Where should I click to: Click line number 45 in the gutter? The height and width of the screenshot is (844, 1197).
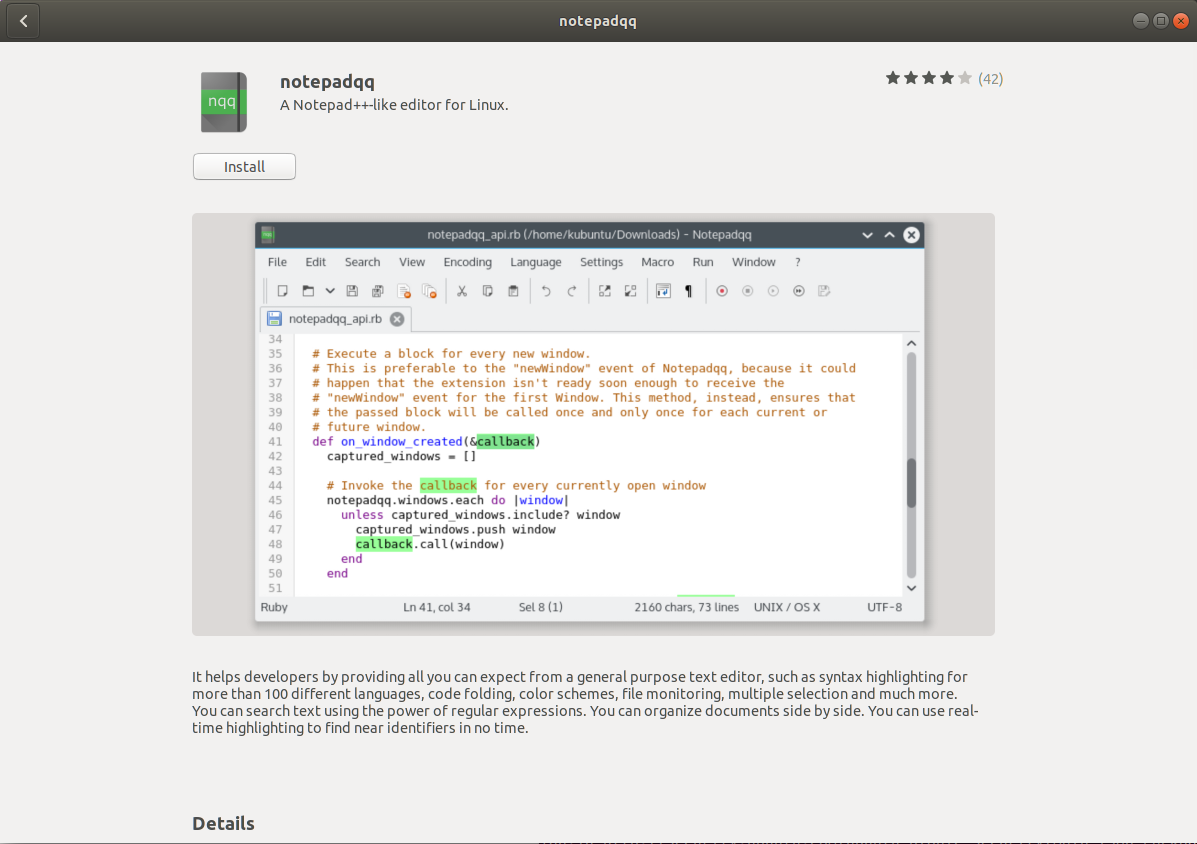(275, 501)
